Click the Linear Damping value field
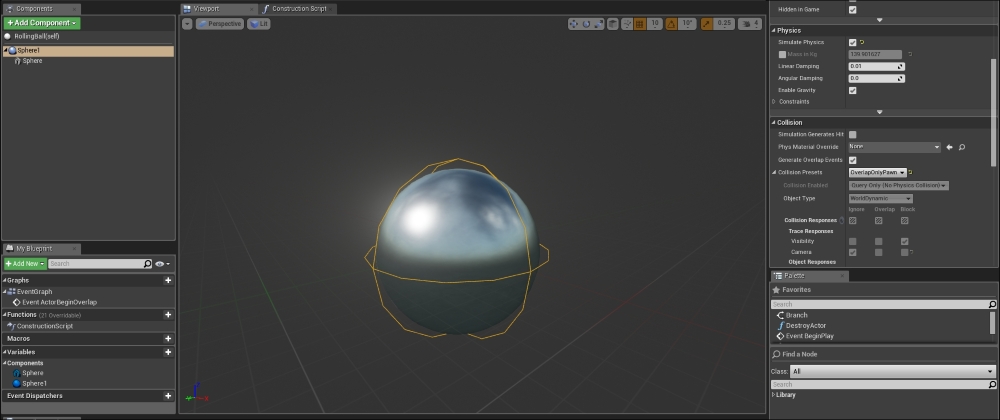The height and width of the screenshot is (420, 1000). coord(876,66)
